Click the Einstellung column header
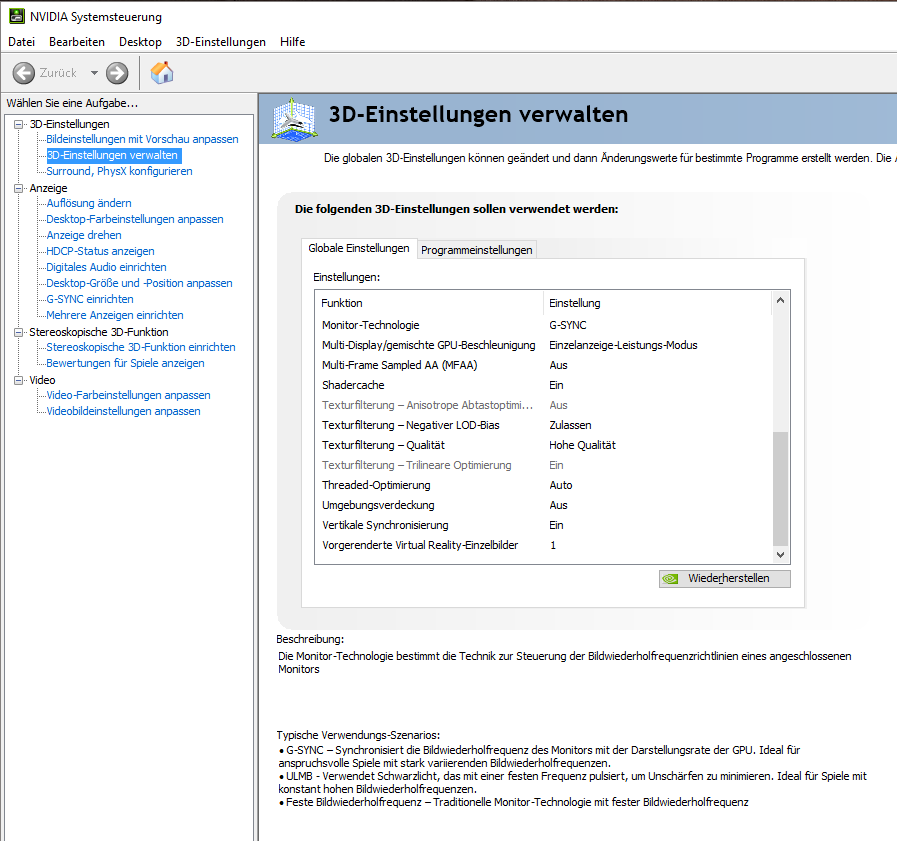The width and height of the screenshot is (897, 841). click(658, 303)
